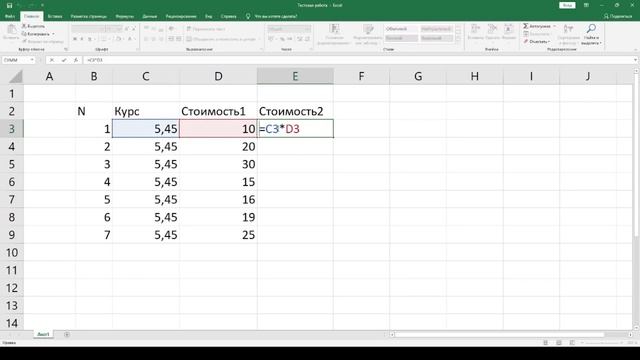Open Форматировать как таблицу menu

[368, 34]
